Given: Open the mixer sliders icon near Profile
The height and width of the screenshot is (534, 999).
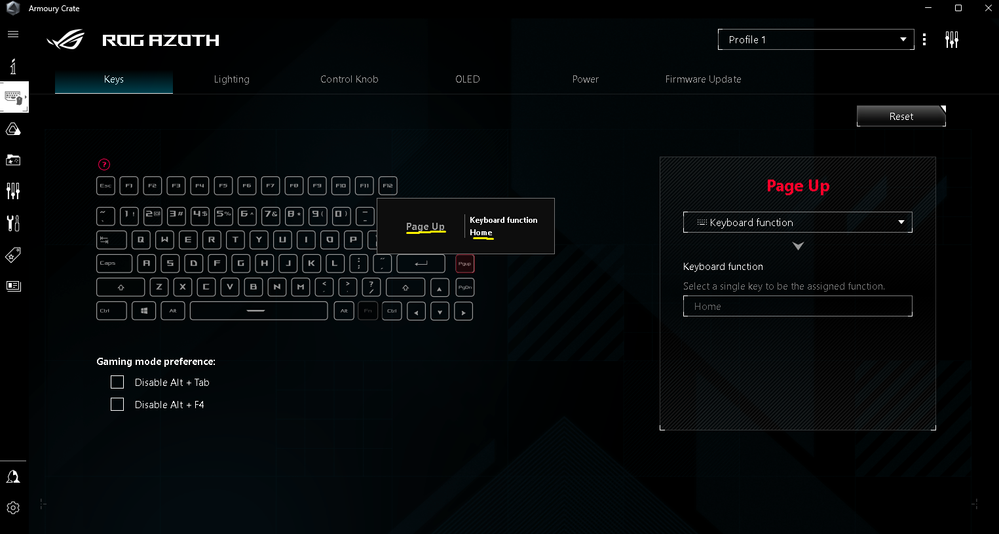Looking at the screenshot, I should click(x=952, y=40).
